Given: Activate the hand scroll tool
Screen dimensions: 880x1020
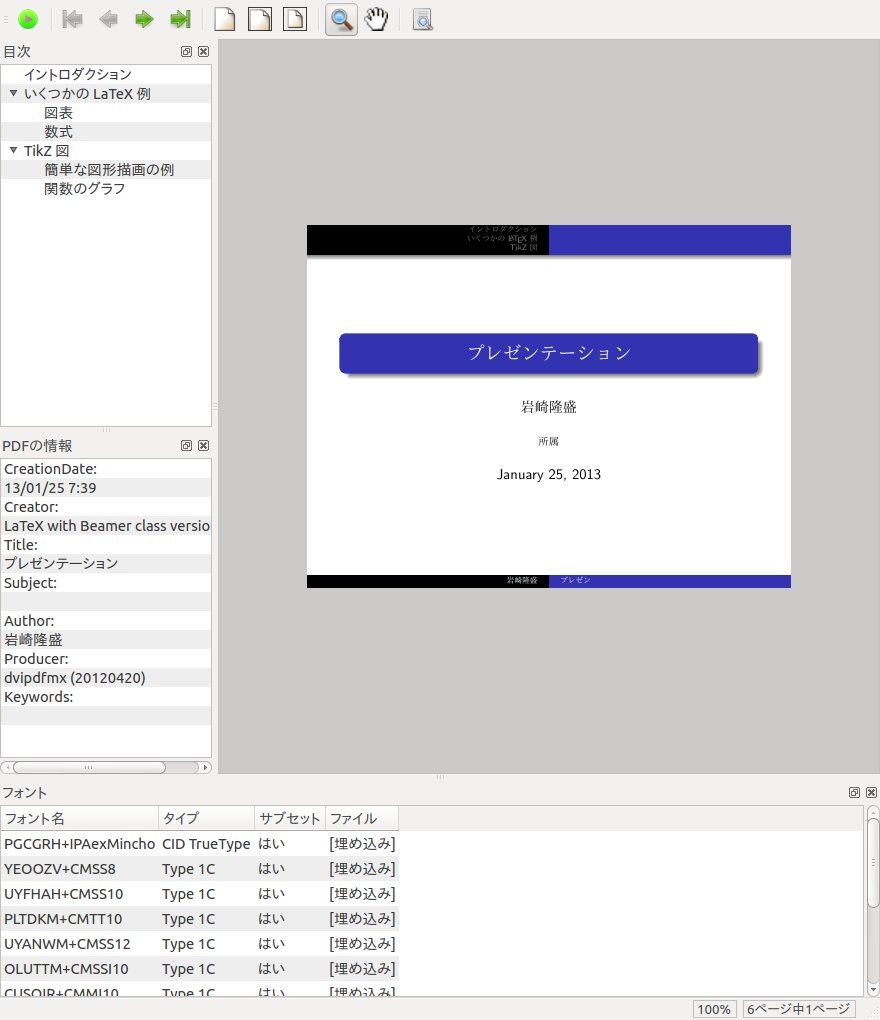Looking at the screenshot, I should pos(377,20).
